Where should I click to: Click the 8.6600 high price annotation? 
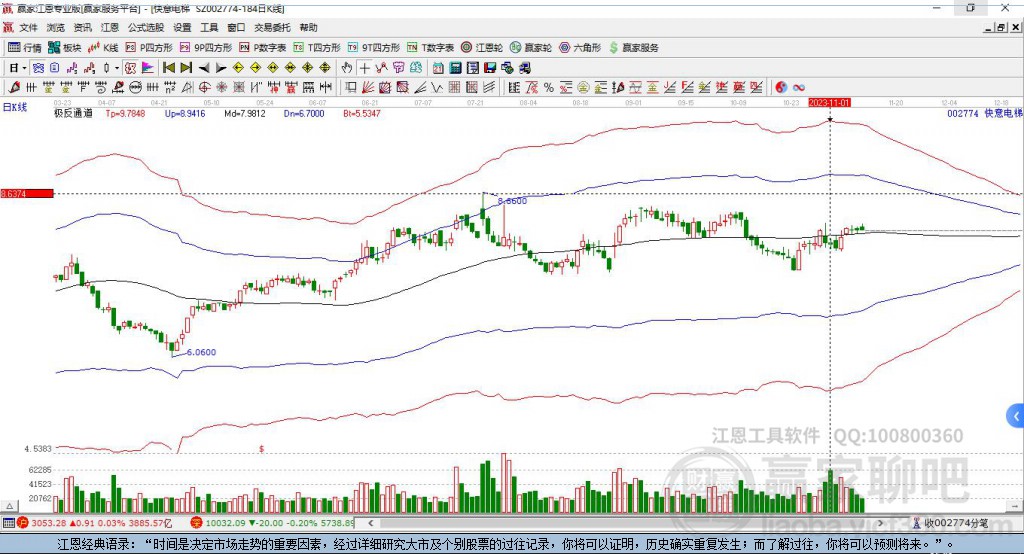(512, 201)
